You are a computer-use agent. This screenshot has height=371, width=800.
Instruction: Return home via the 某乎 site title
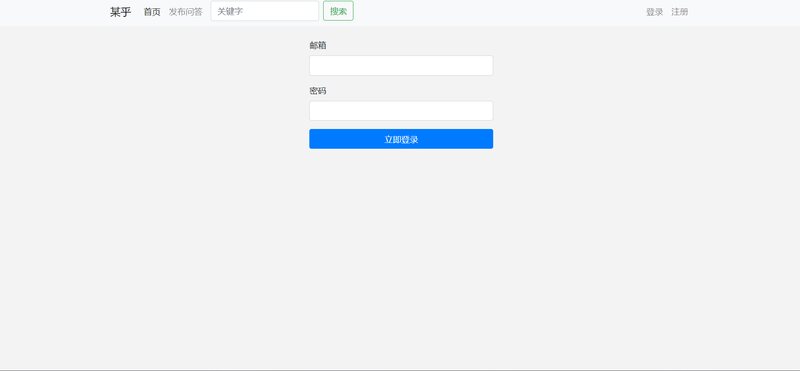point(120,12)
